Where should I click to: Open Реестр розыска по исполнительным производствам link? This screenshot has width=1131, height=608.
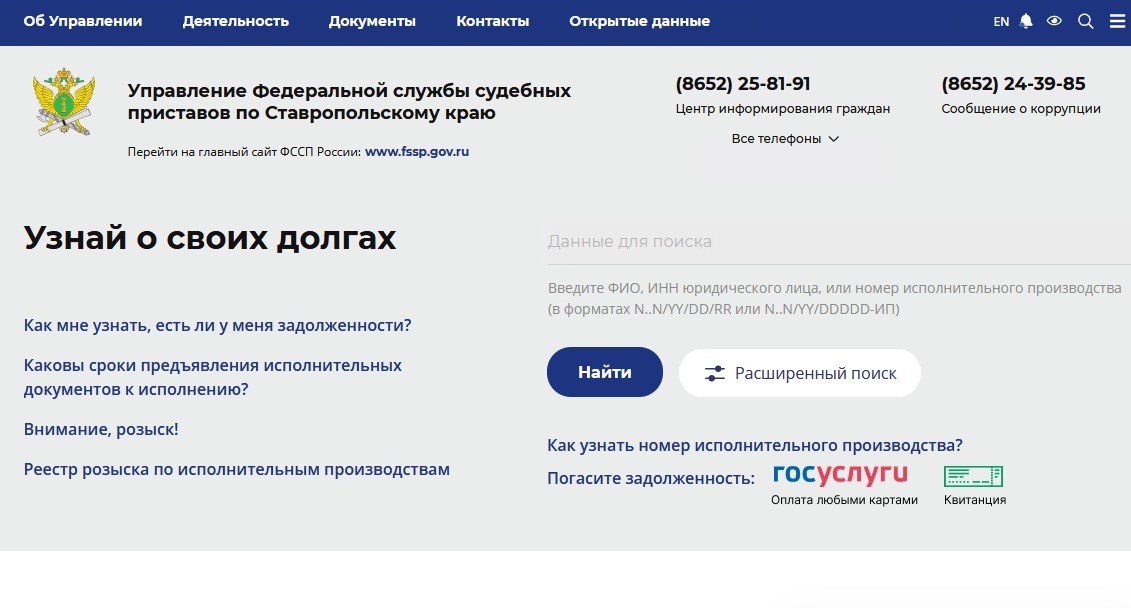tap(237, 469)
